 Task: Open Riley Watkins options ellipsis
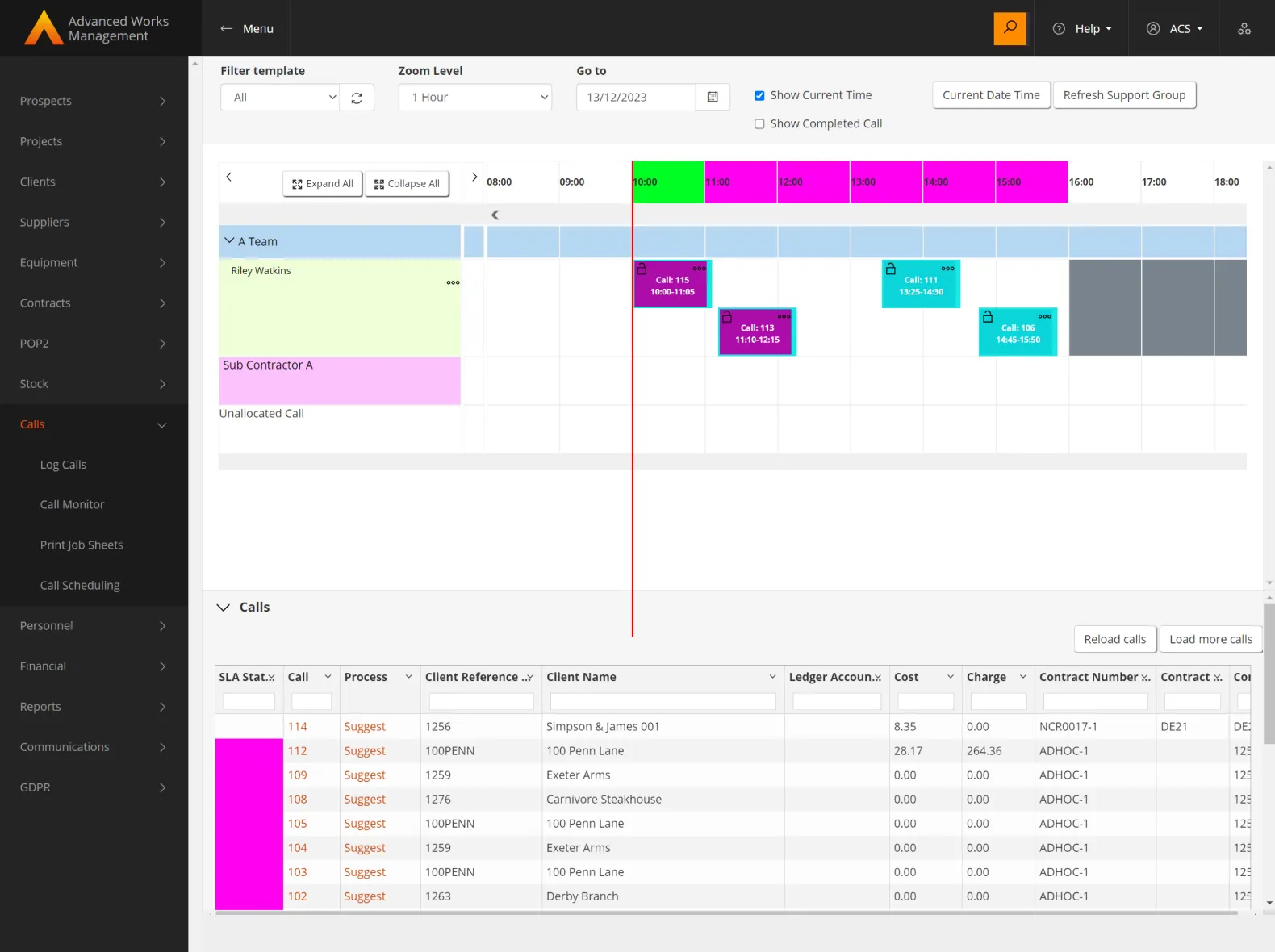(x=453, y=282)
